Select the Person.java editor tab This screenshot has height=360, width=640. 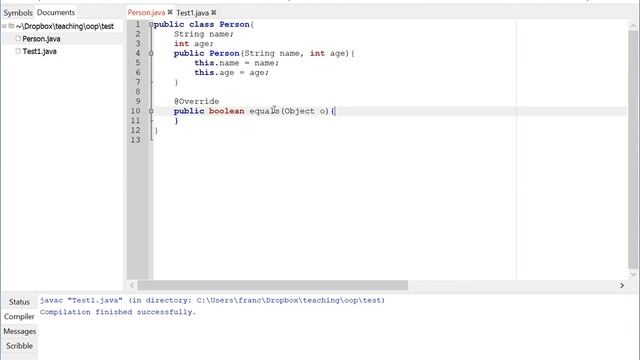point(146,13)
